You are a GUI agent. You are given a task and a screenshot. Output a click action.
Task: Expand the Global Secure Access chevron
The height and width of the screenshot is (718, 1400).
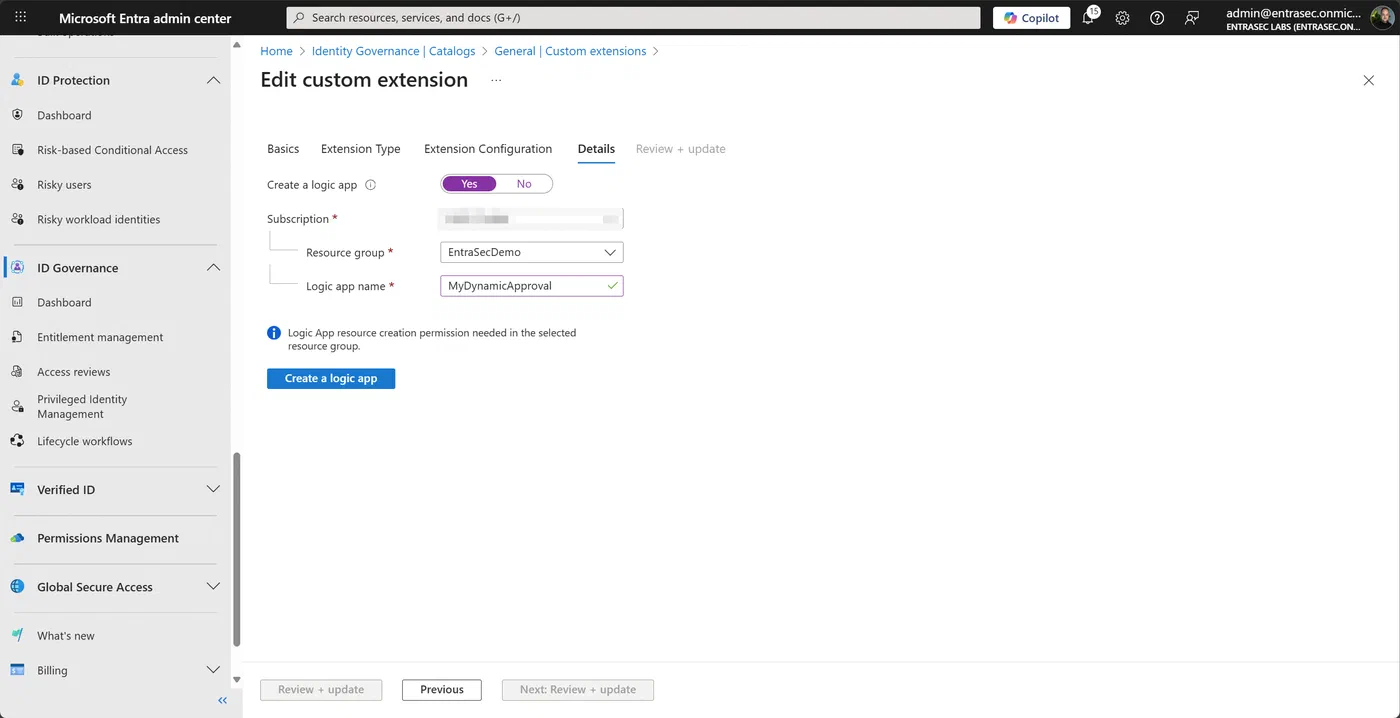[x=213, y=587]
